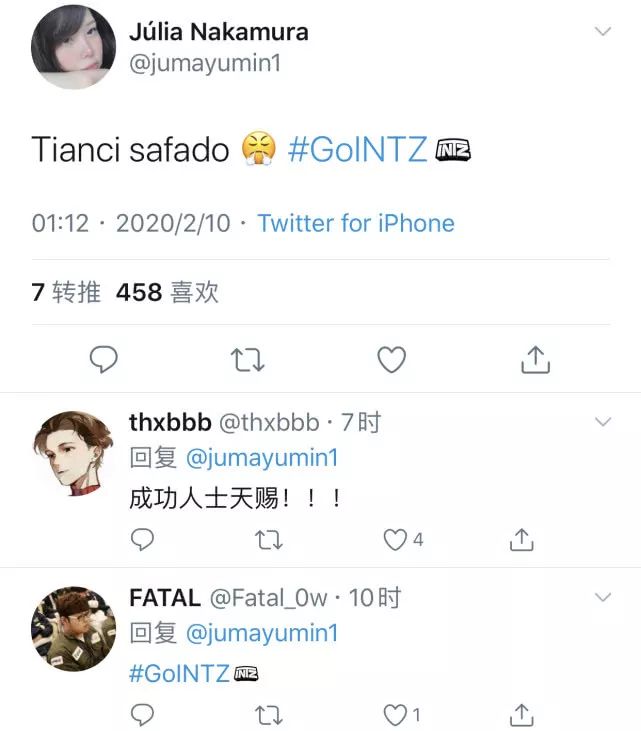This screenshot has width=641, height=731.
Task: Like Júlia Nakamura's main tweet
Action: tap(391, 359)
